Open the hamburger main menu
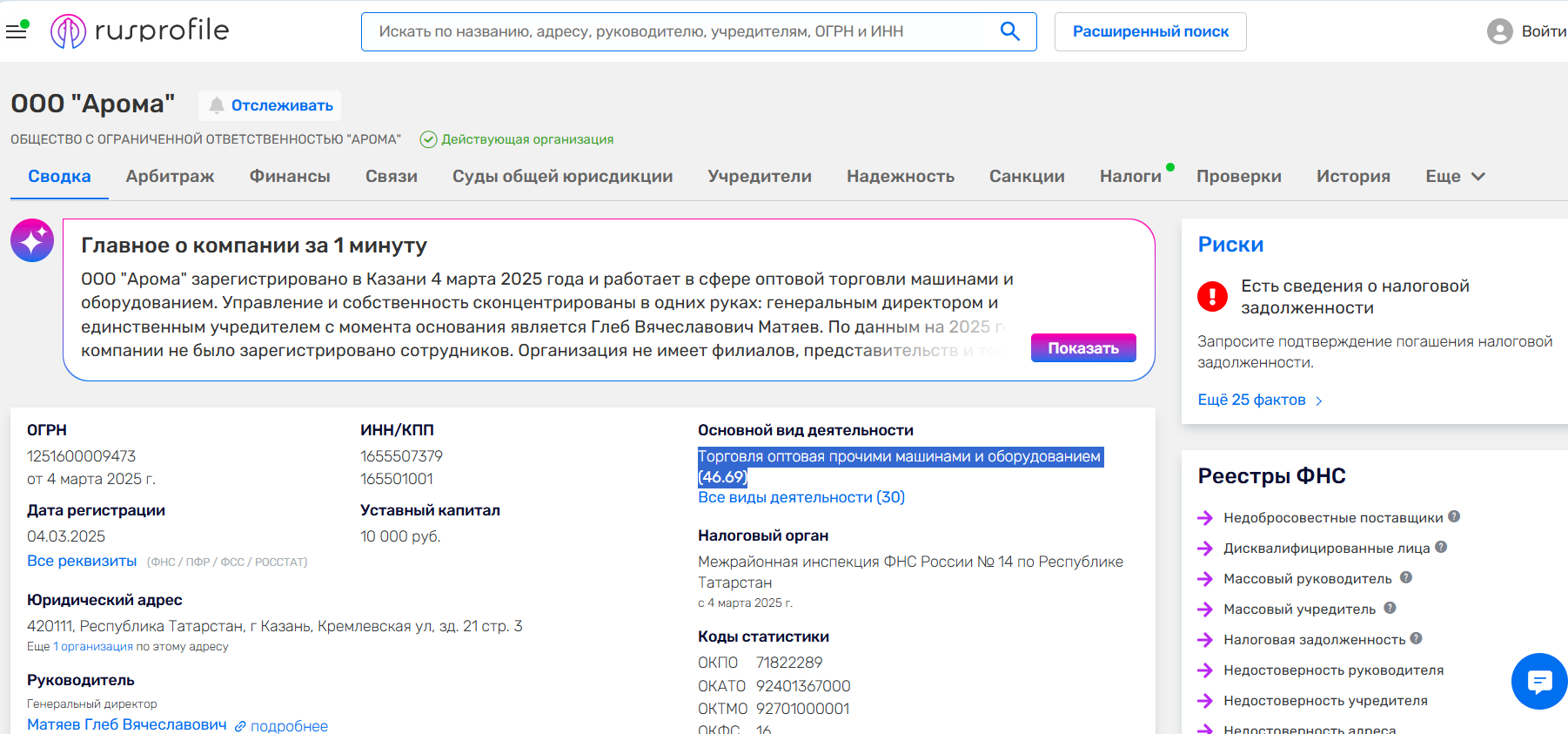 [17, 31]
